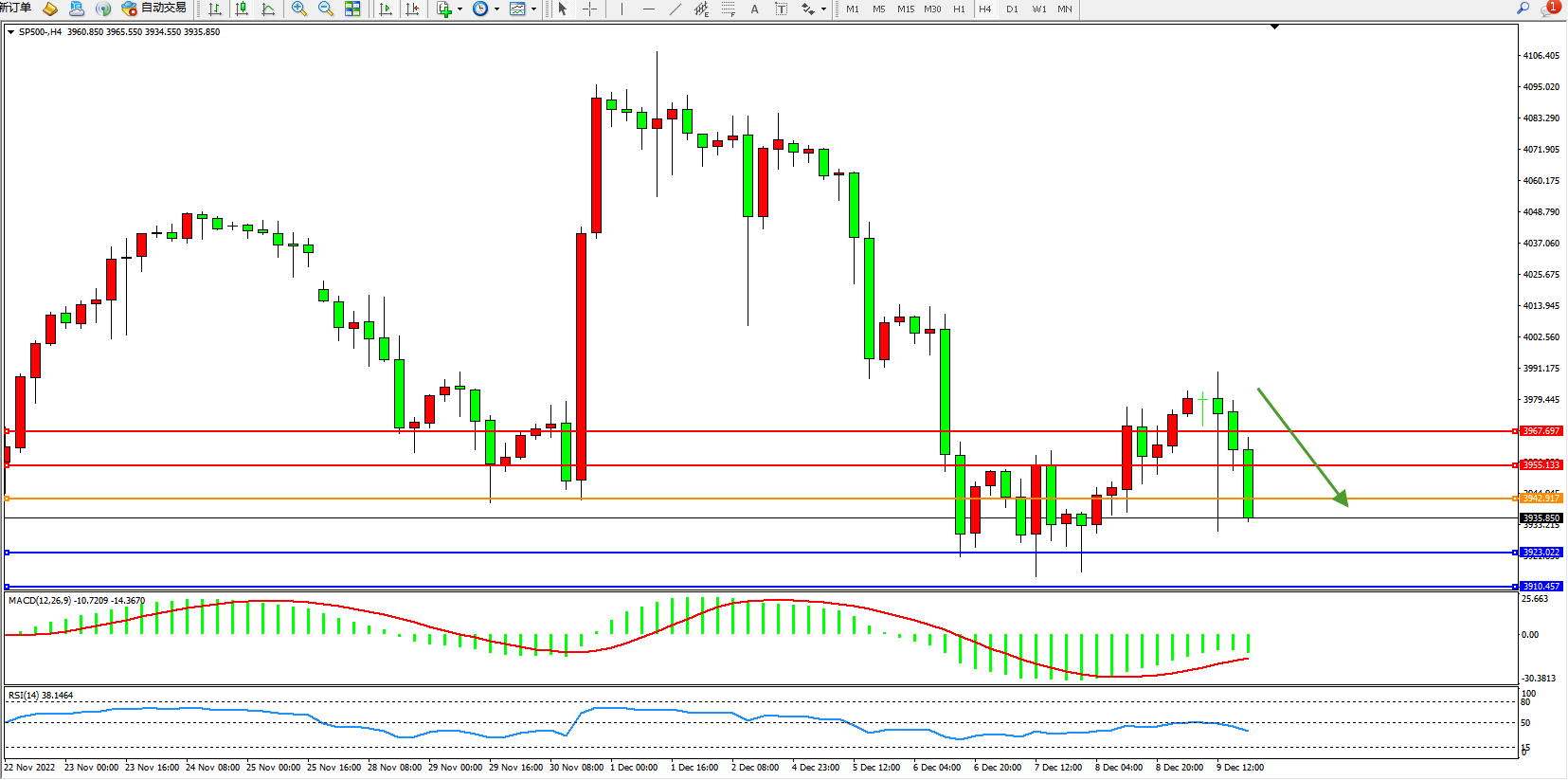Switch to the D1 timeframe
Image resolution: width=1568 pixels, height=780 pixels.
(x=1012, y=9)
